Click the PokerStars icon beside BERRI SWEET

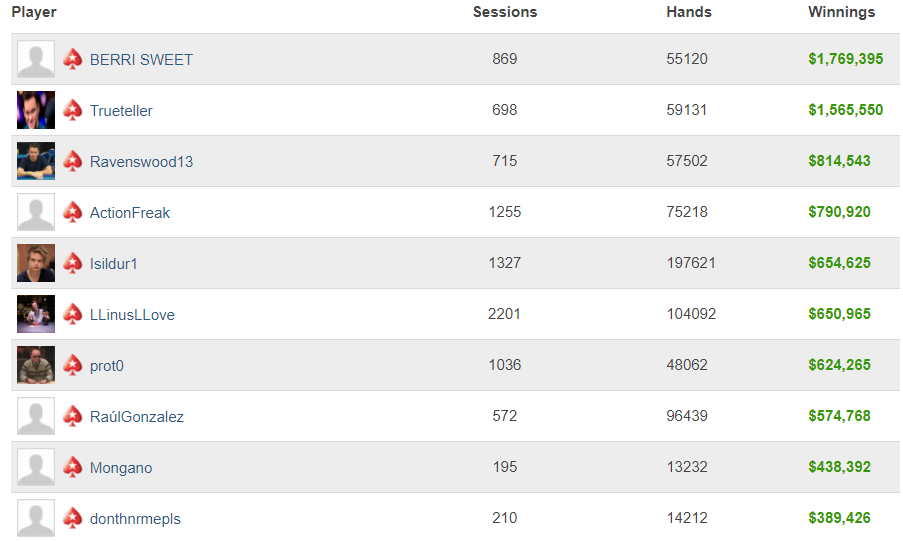[x=73, y=59]
